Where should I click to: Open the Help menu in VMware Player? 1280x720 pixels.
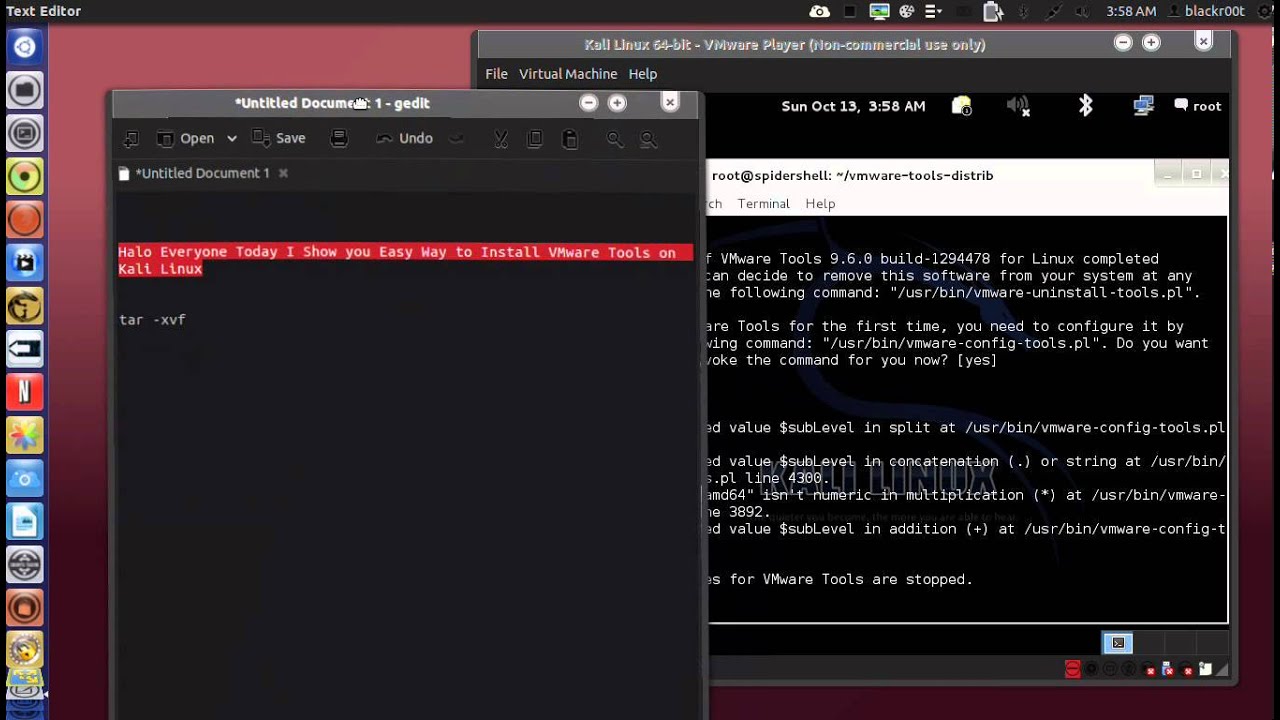pos(642,74)
